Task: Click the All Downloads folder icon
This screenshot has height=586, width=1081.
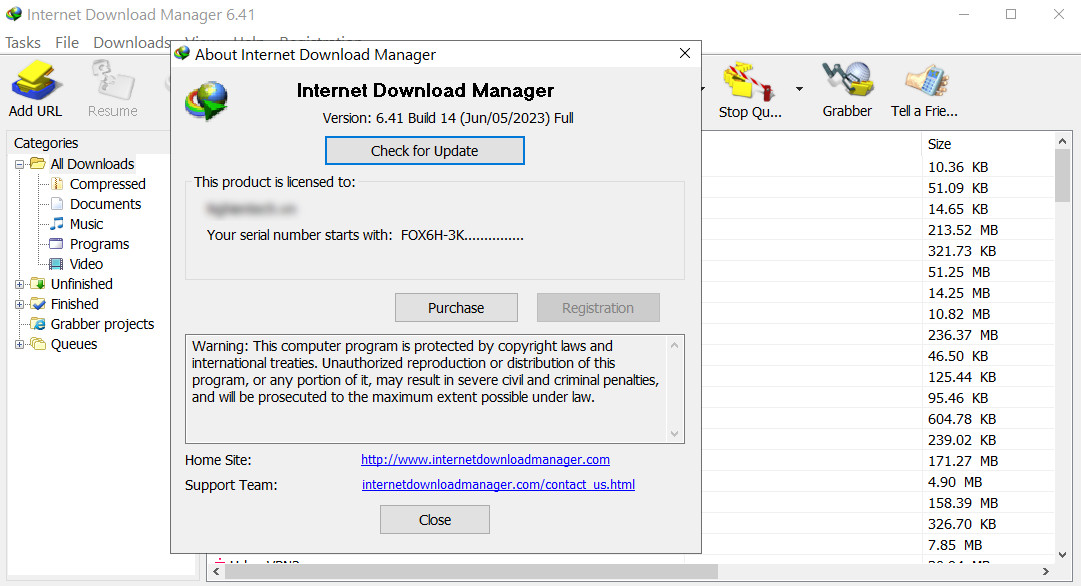Action: (38, 164)
